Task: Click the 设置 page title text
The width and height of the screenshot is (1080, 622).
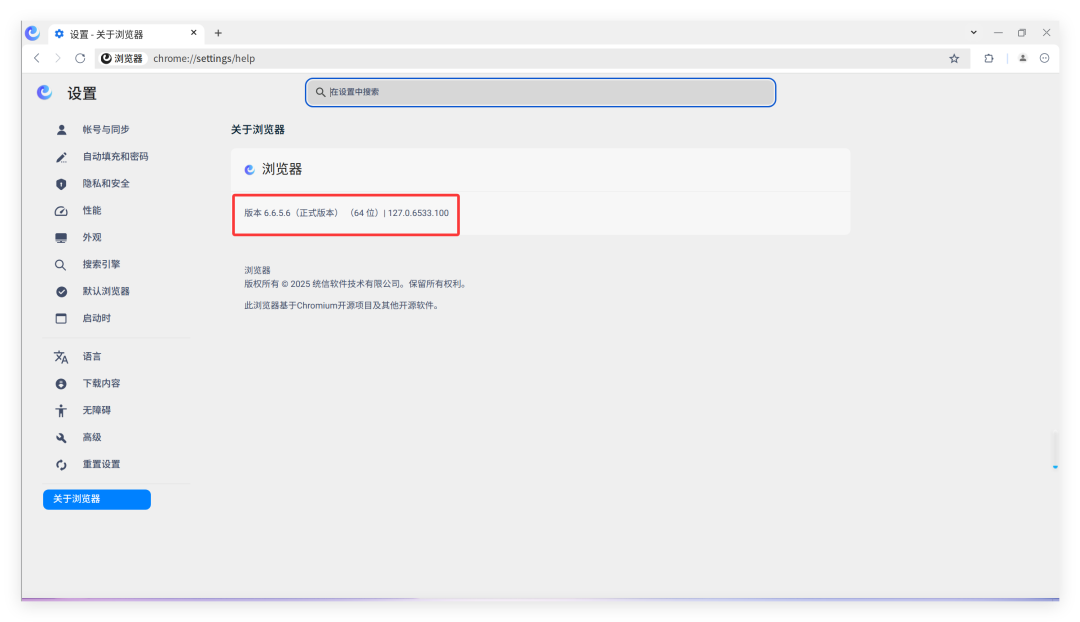Action: [x=82, y=94]
